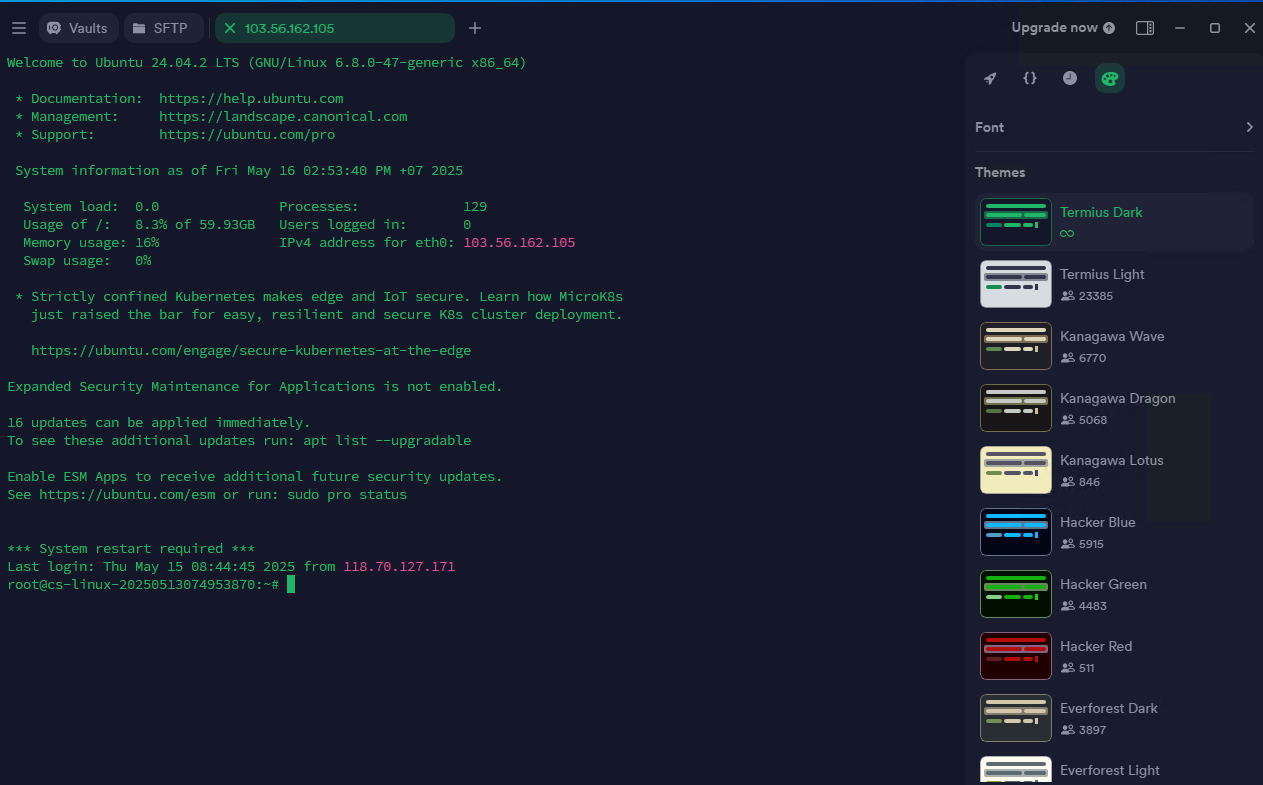Screen dimensions: 1263x785
Task: Toggle the side panel layout icon
Action: [x=1145, y=28]
